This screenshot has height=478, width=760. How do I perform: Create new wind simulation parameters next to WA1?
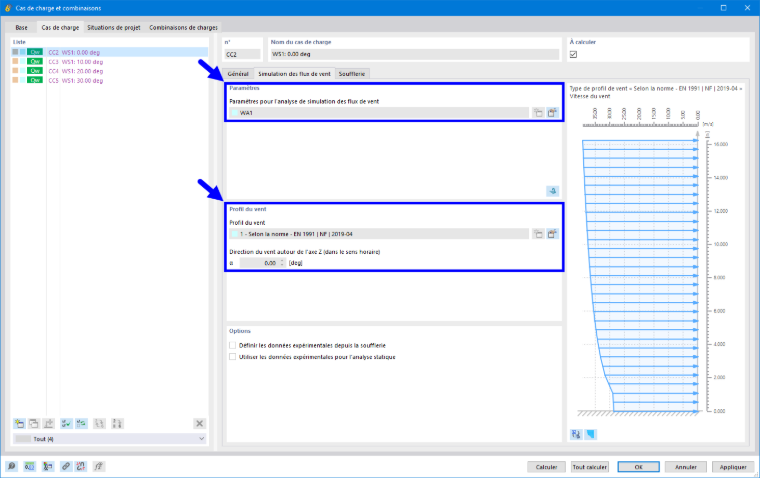click(538, 113)
